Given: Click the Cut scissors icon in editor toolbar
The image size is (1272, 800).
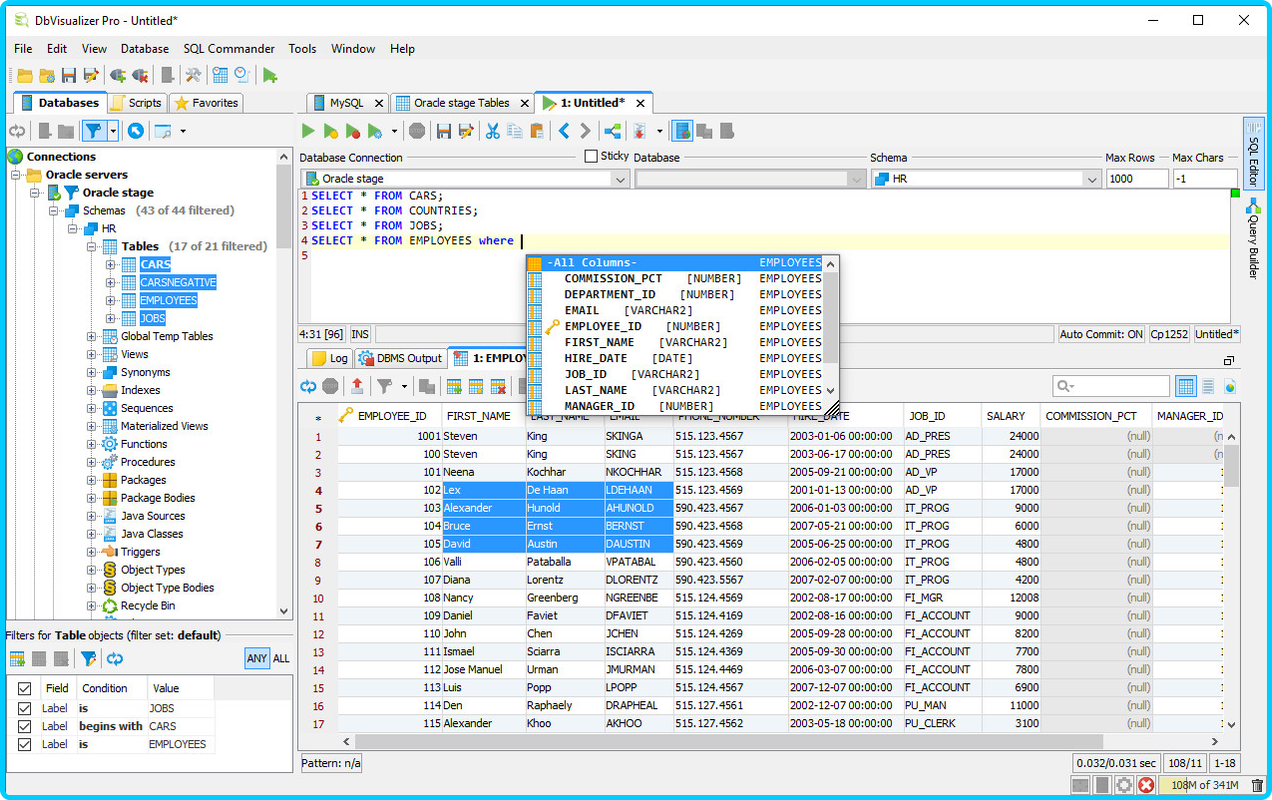Looking at the screenshot, I should [492, 131].
